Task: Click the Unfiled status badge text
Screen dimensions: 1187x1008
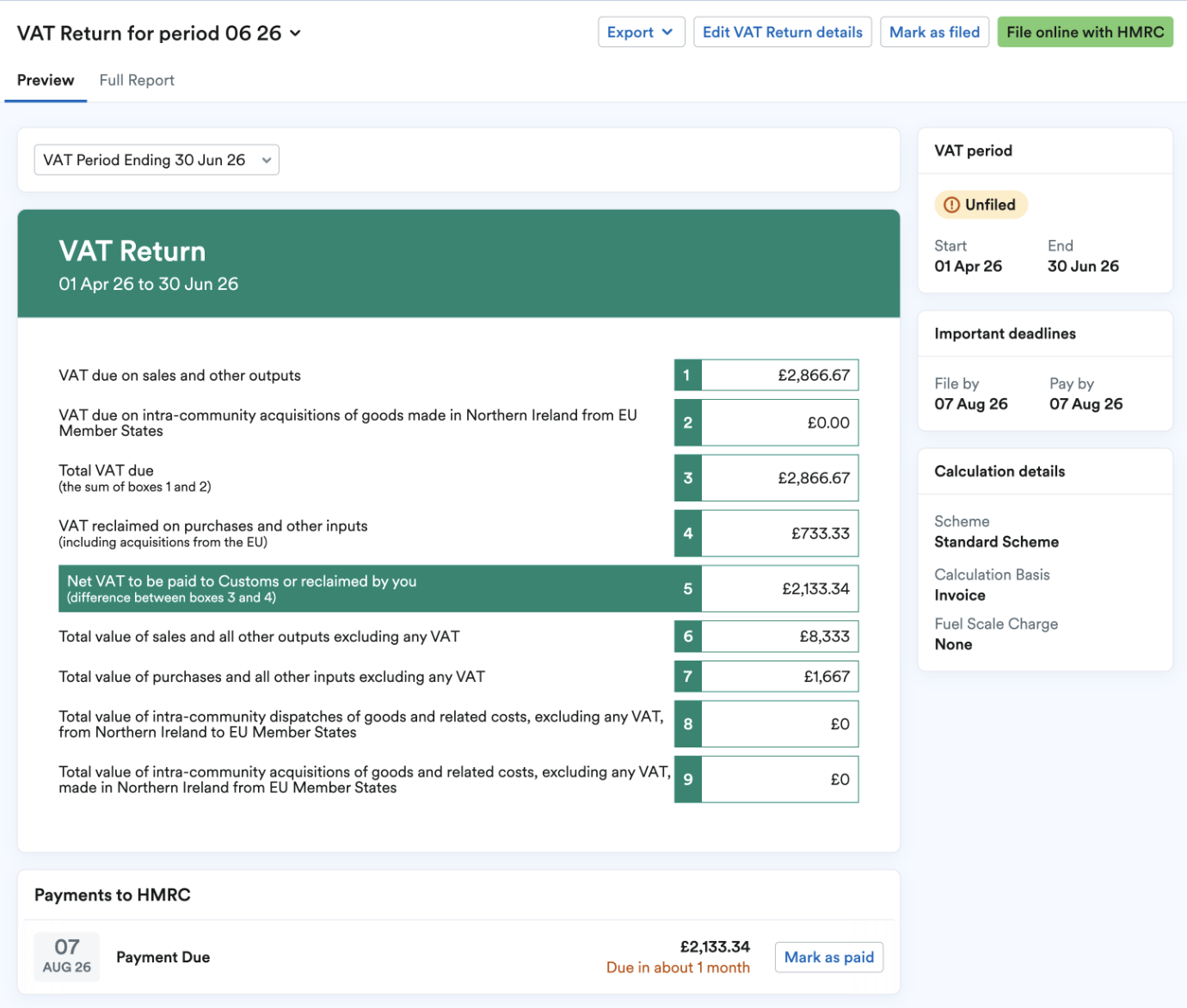Action: tap(990, 205)
